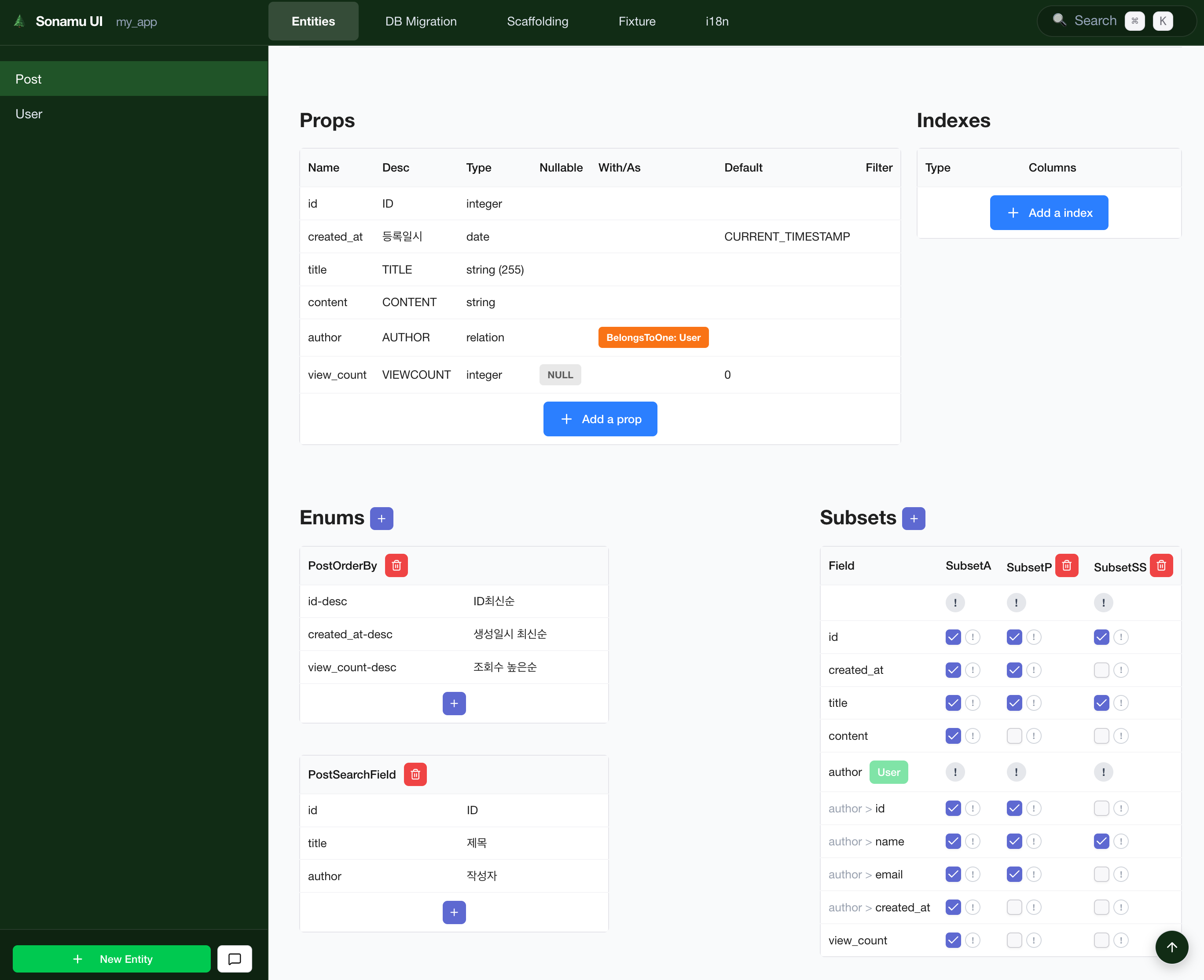Screen dimensions: 1204x980
Task: Check created_at field in SubsetSS
Action: [1101, 670]
